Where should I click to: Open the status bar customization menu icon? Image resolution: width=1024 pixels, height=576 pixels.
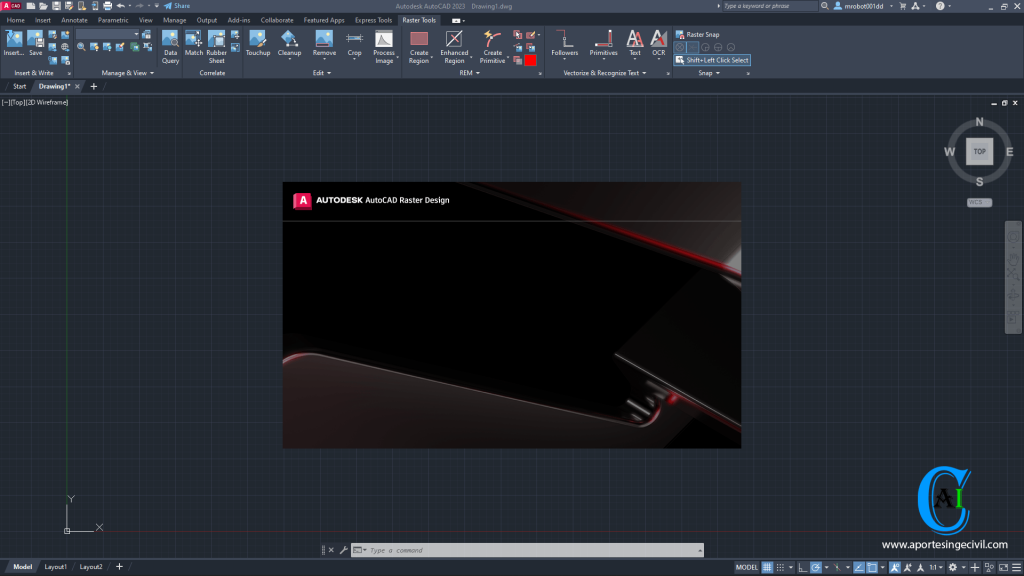pos(1016,568)
